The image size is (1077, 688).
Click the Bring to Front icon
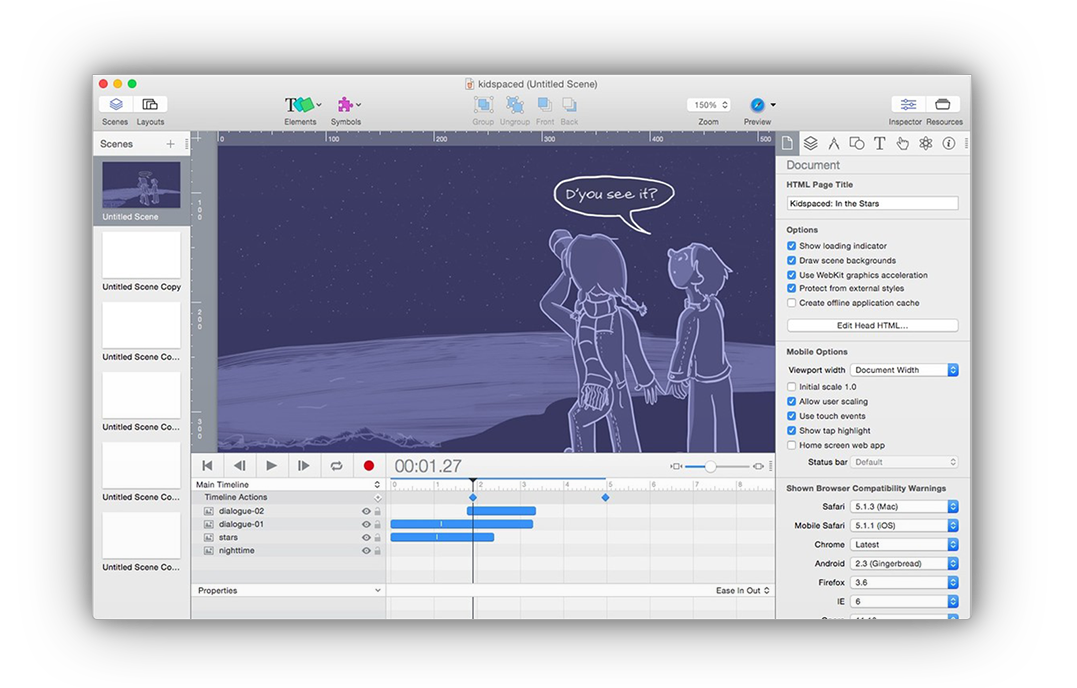click(x=545, y=104)
